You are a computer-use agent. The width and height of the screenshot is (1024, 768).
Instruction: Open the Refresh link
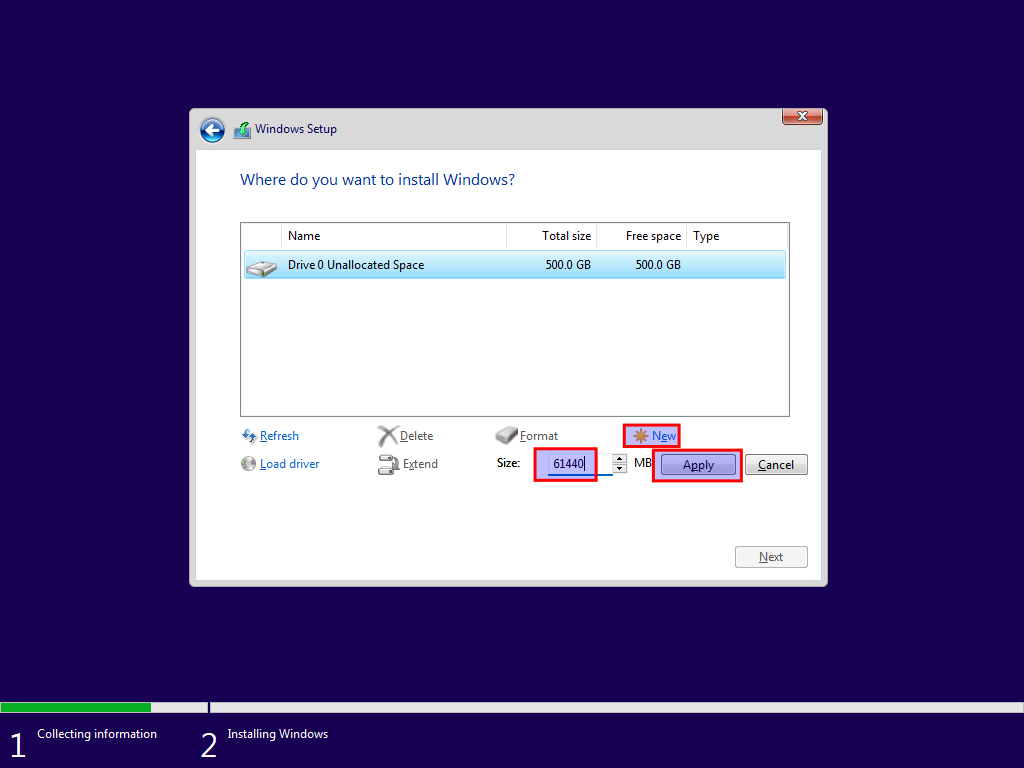(x=280, y=436)
